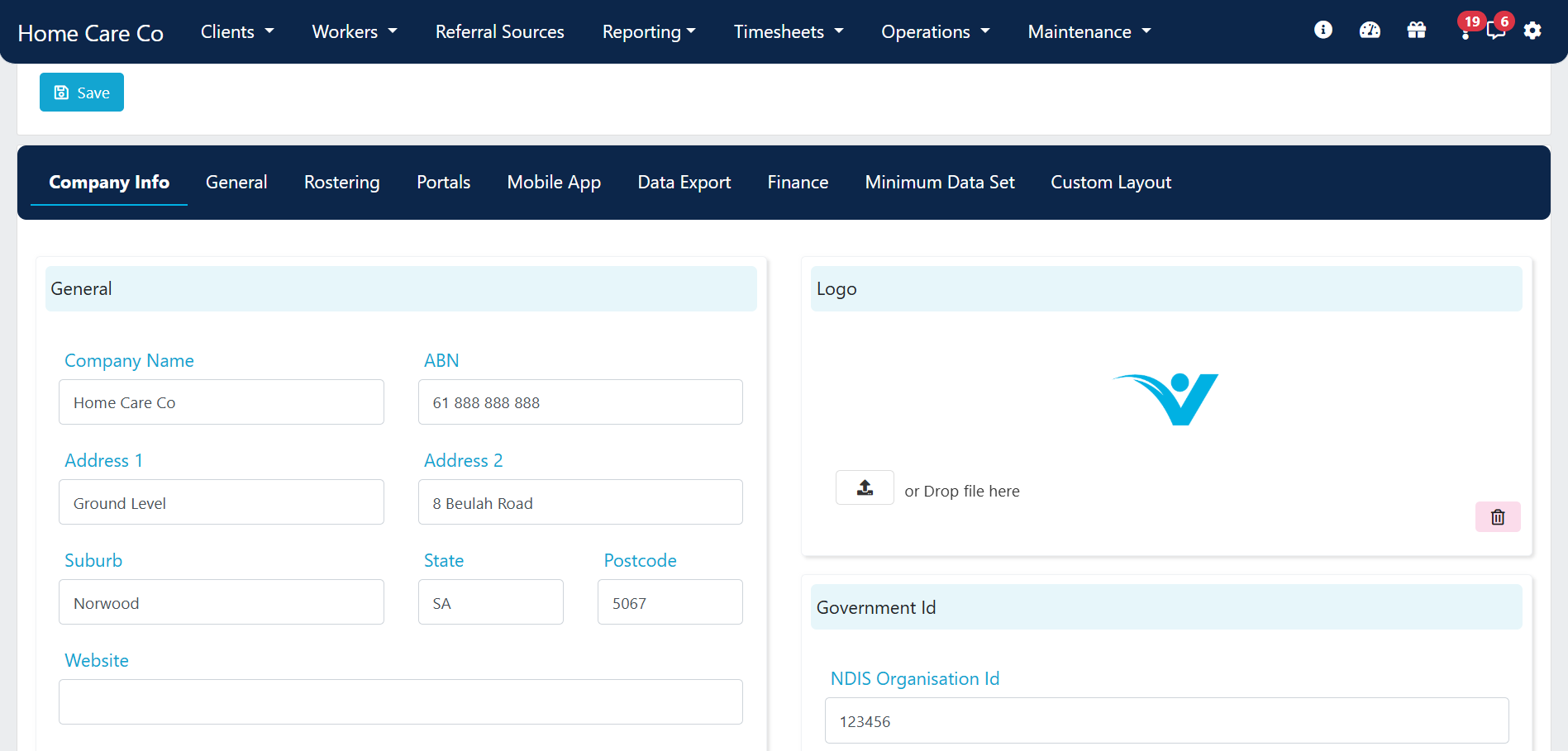Click the Postcode field containing 5067
The image size is (1568, 751).
pyautogui.click(x=670, y=602)
